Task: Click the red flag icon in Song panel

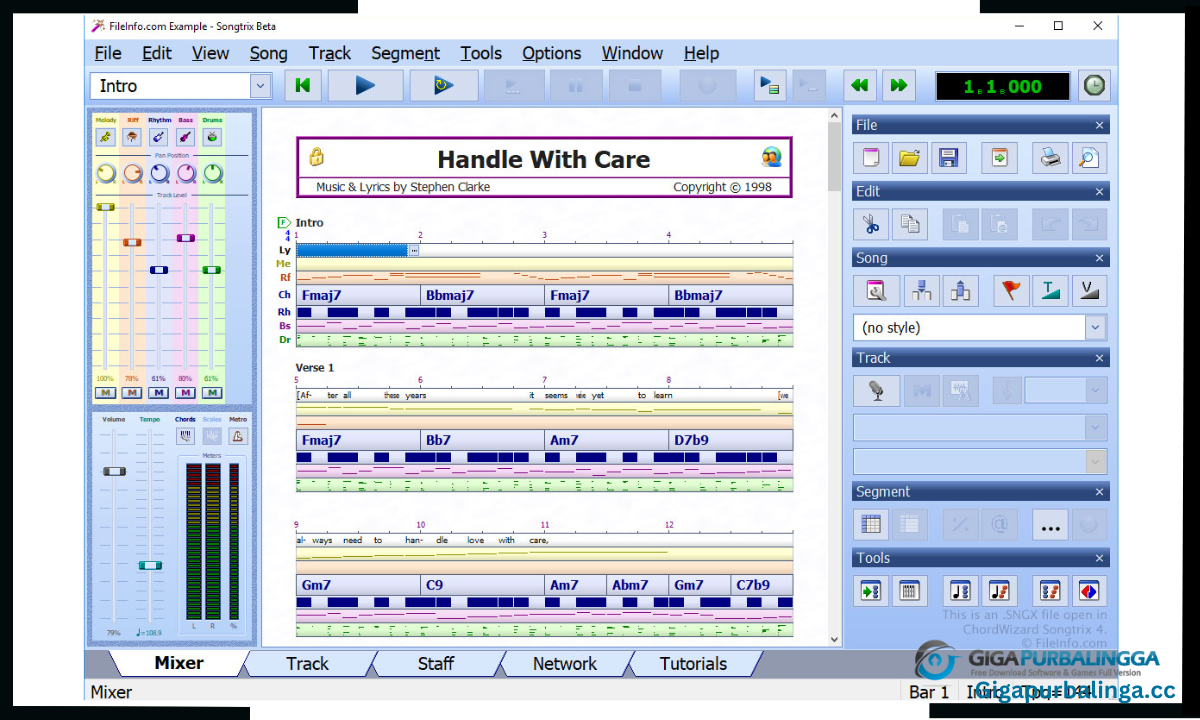Action: [1011, 291]
